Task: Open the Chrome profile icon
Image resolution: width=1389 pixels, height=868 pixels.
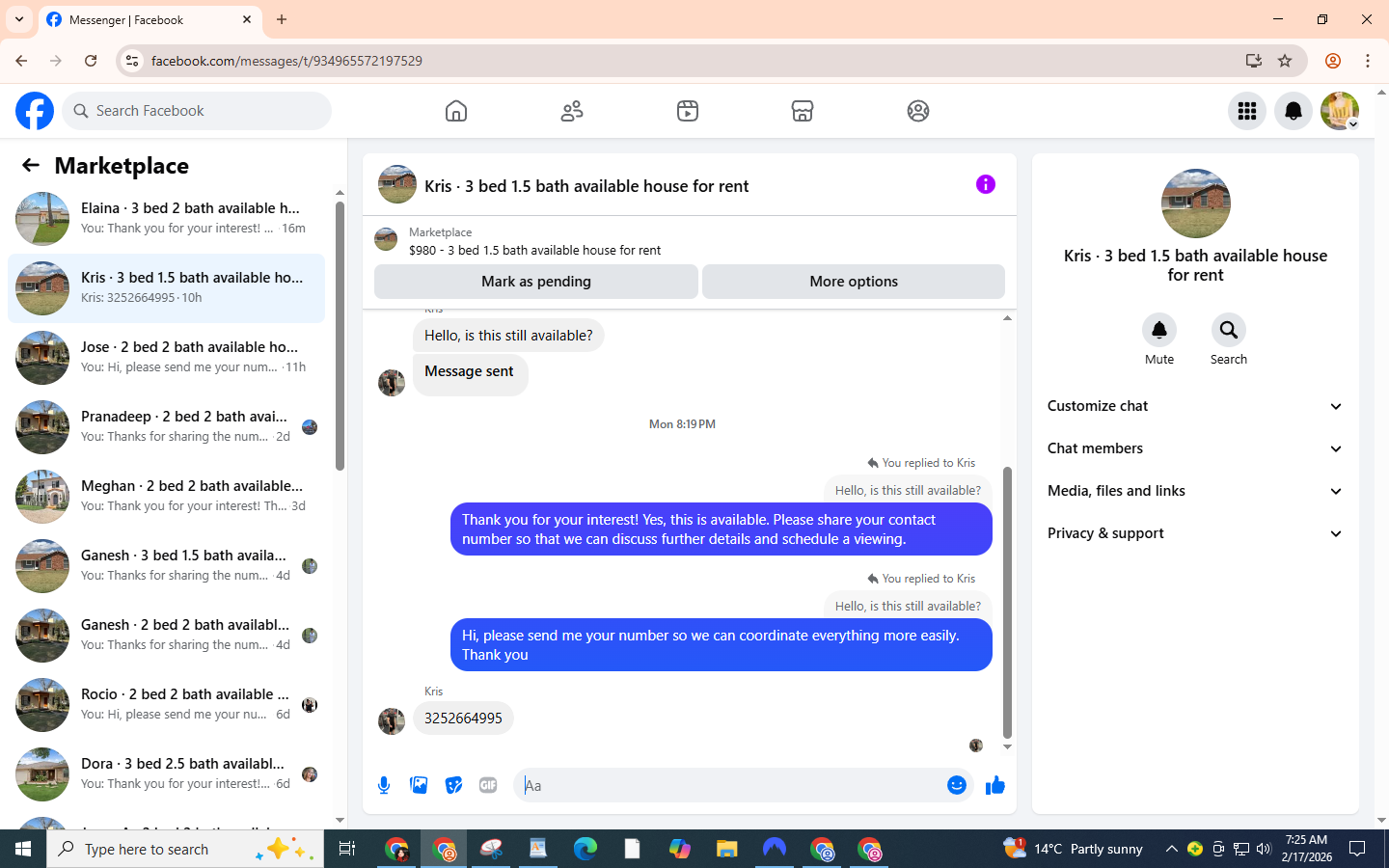Action: (1333, 61)
